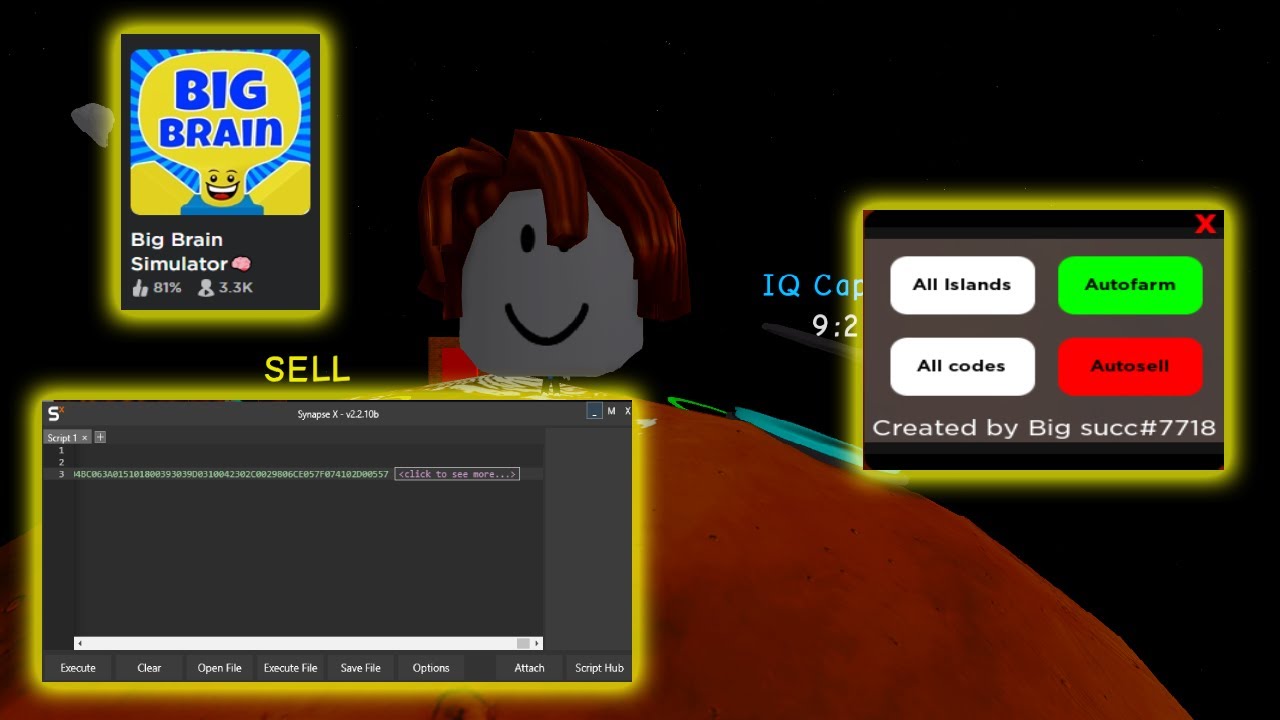Screen dimensions: 1280x720
Task: Expand the 'click to see more' code fold
Action: pos(457,474)
